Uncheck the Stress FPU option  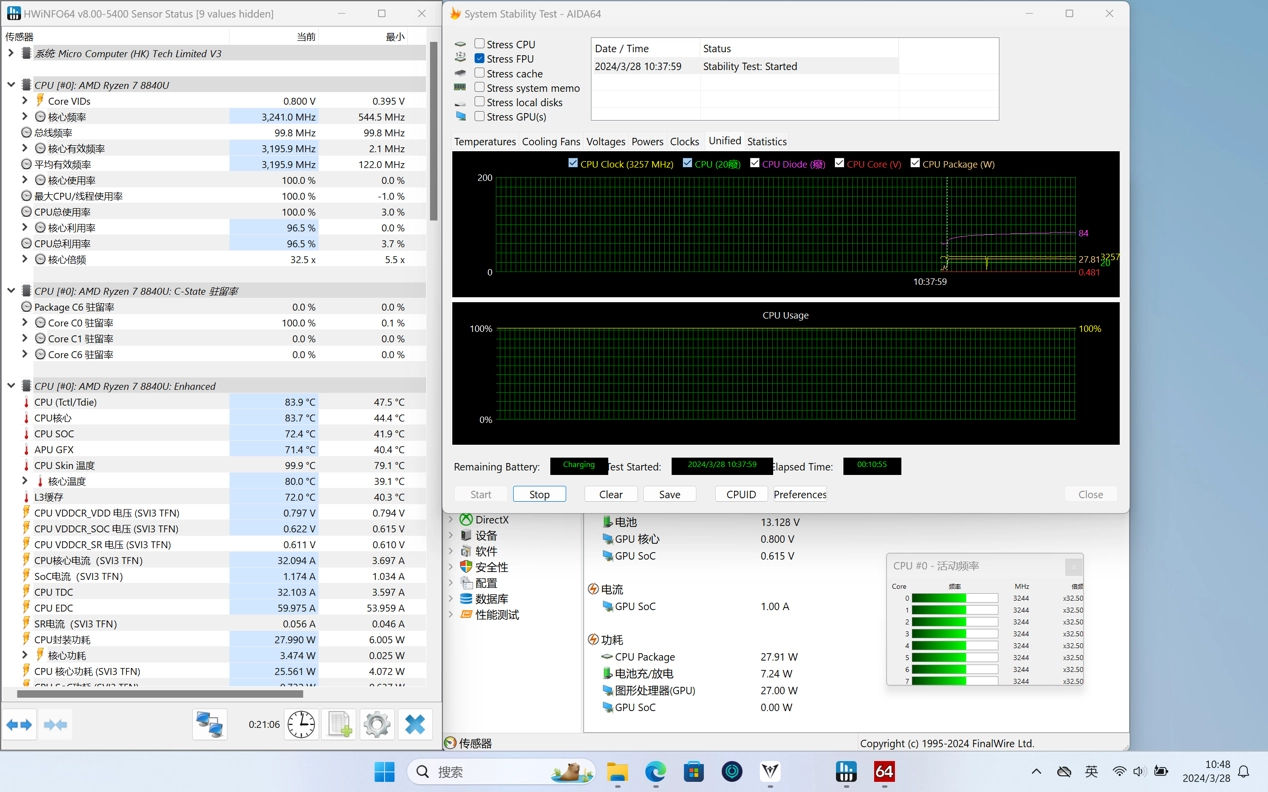click(x=480, y=59)
